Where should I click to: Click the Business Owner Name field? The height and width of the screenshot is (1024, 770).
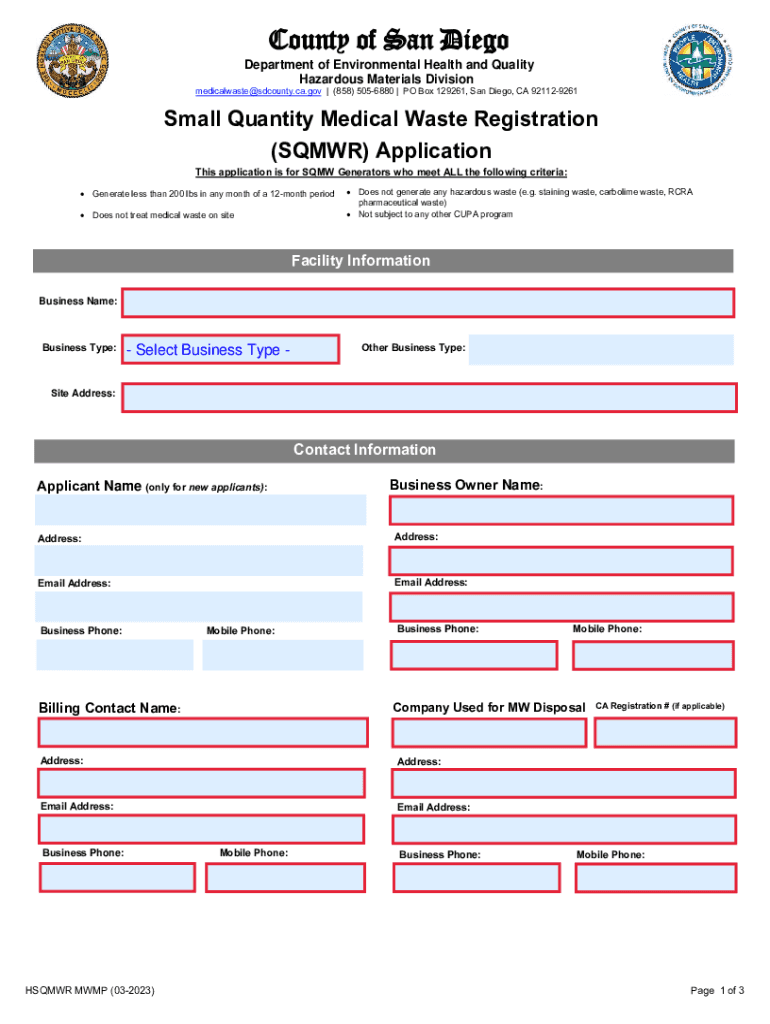point(561,510)
